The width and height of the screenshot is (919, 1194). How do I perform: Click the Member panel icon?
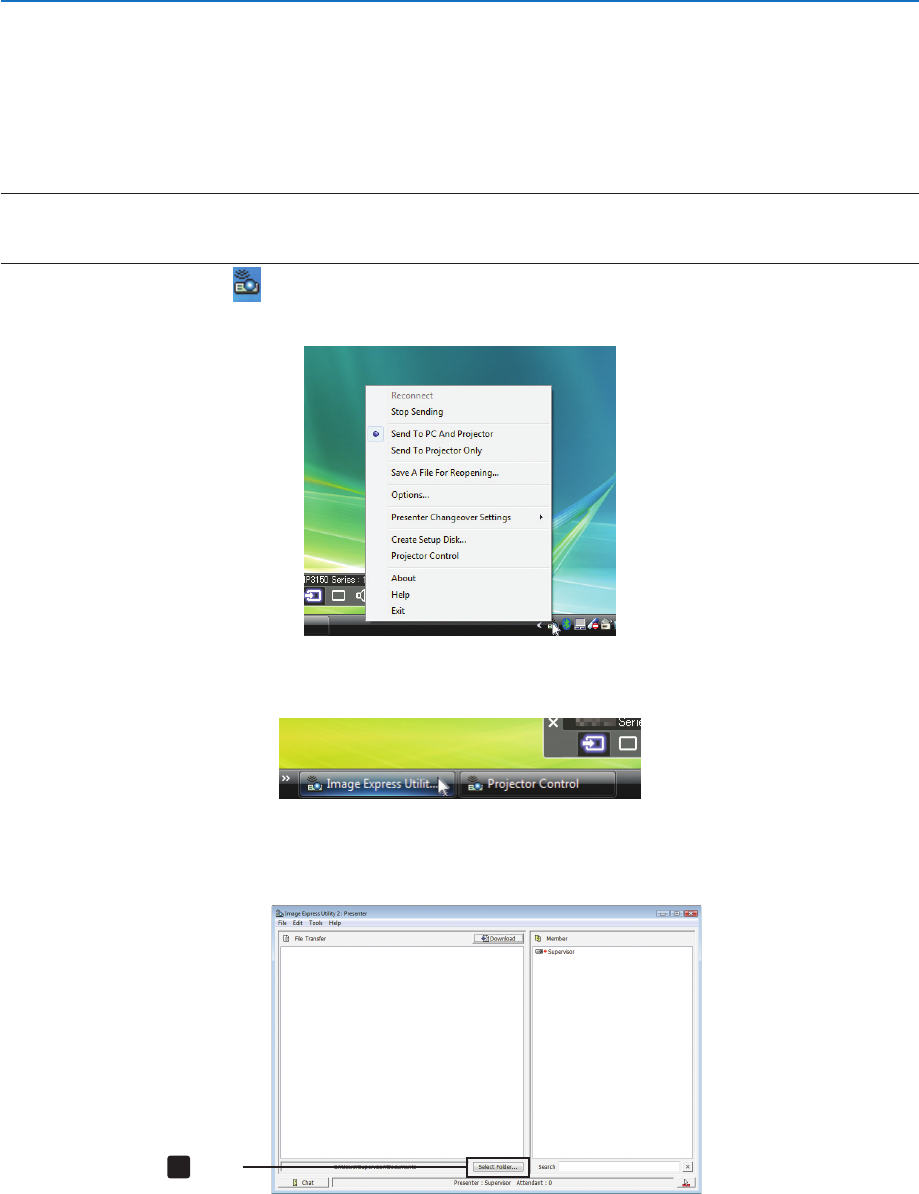(538, 939)
